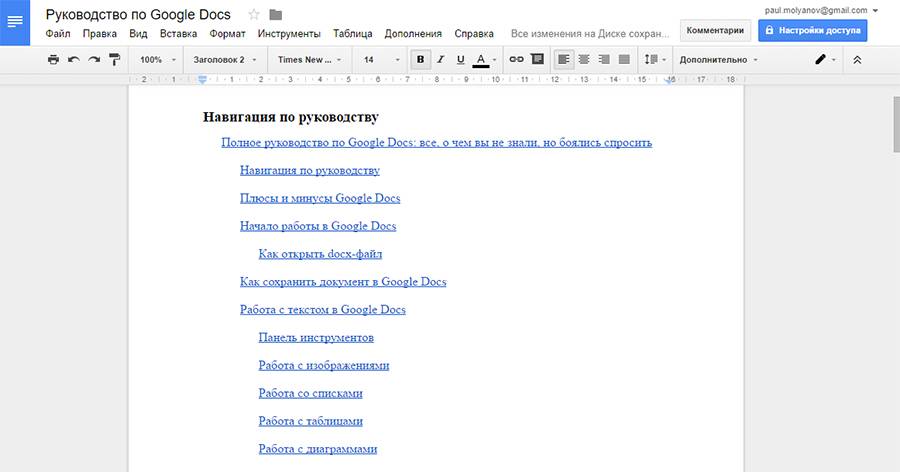Toggle Italic formatting
Viewport: 900px width, 472px height.
pos(440,60)
